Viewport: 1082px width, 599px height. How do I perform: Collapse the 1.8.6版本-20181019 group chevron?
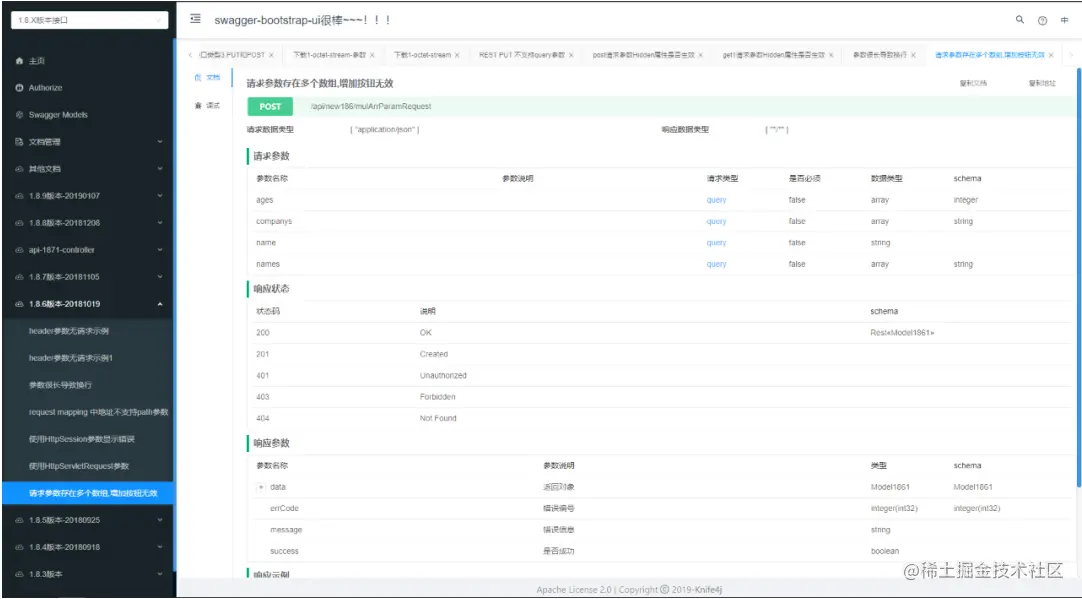point(160,304)
